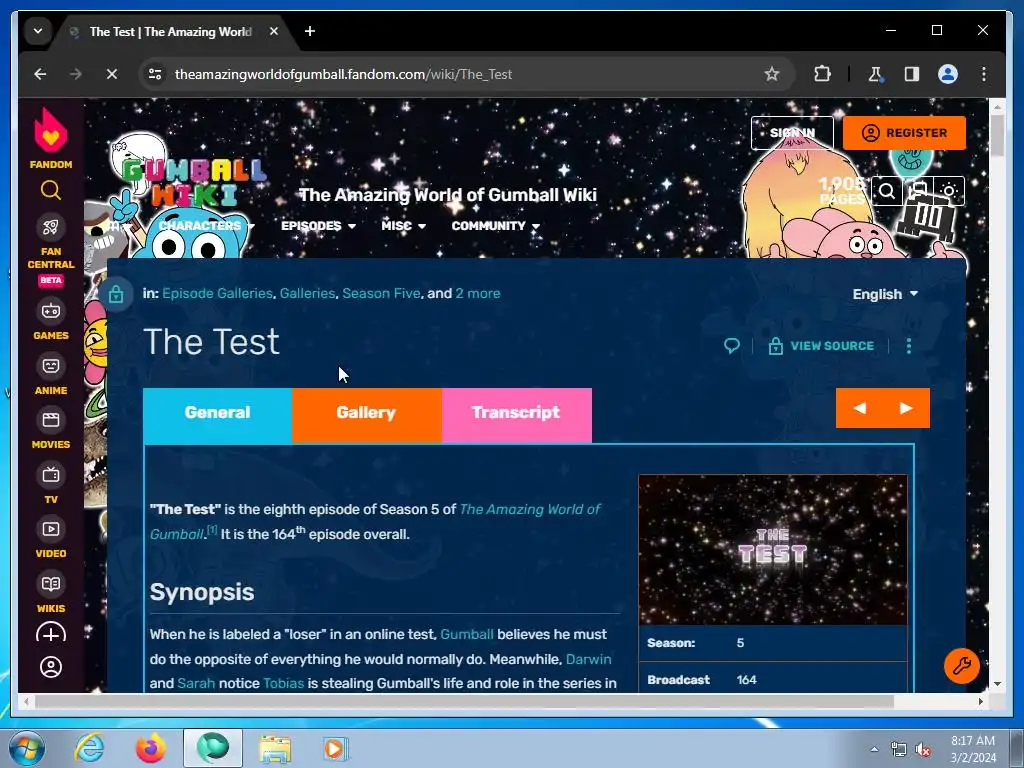This screenshot has width=1024, height=768.
Task: Go to the Video section
Action: coord(50,538)
